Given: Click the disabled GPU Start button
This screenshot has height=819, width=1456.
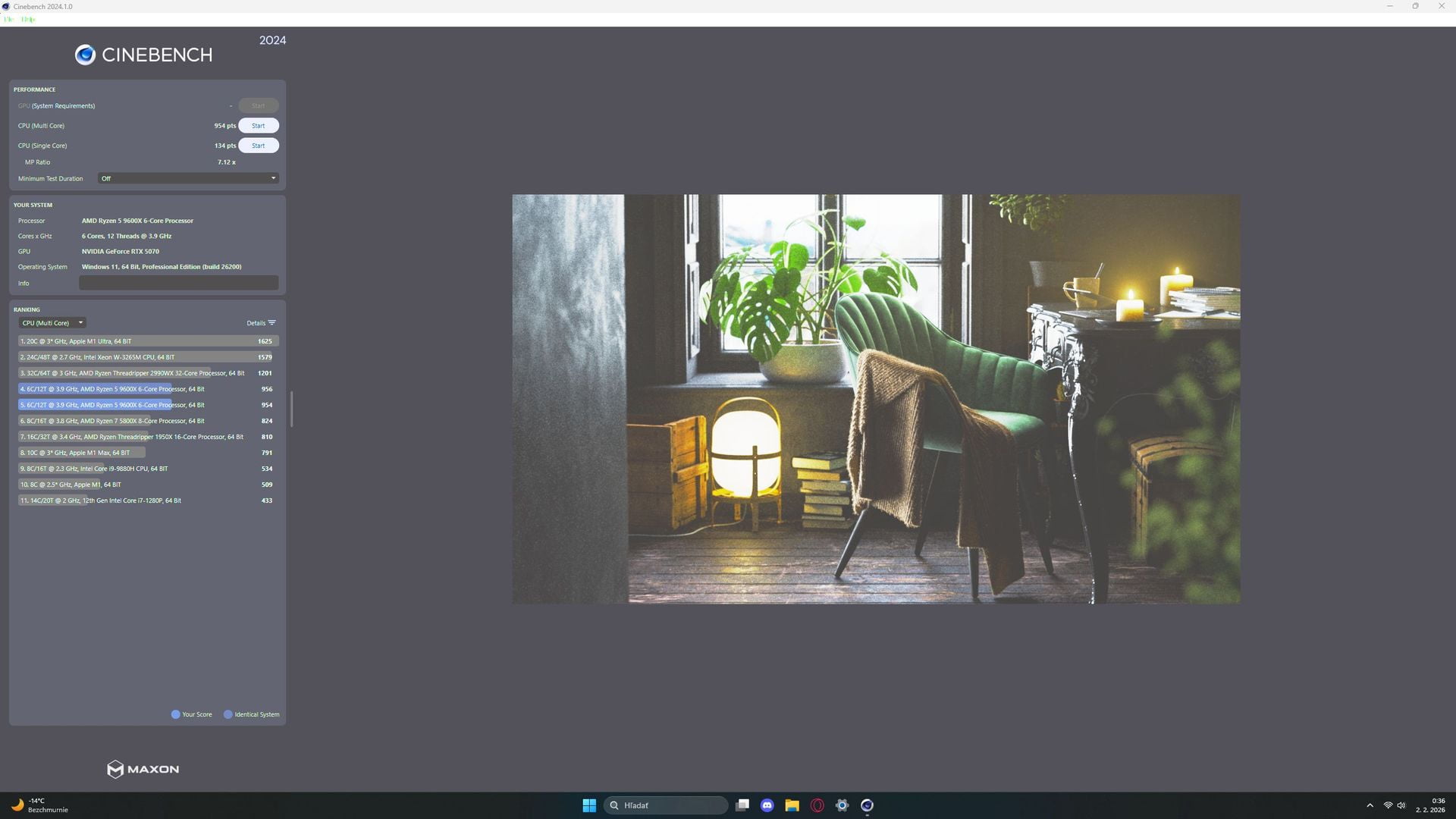Looking at the screenshot, I should pyautogui.click(x=259, y=106).
